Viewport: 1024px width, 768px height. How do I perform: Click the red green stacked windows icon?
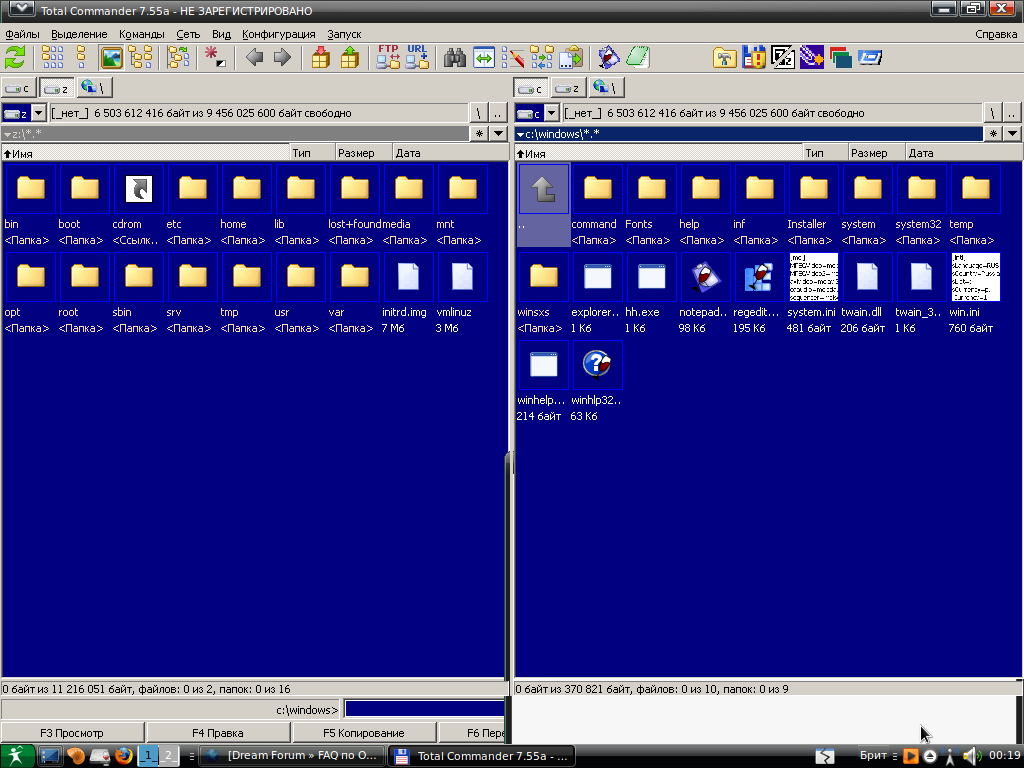tap(840, 57)
